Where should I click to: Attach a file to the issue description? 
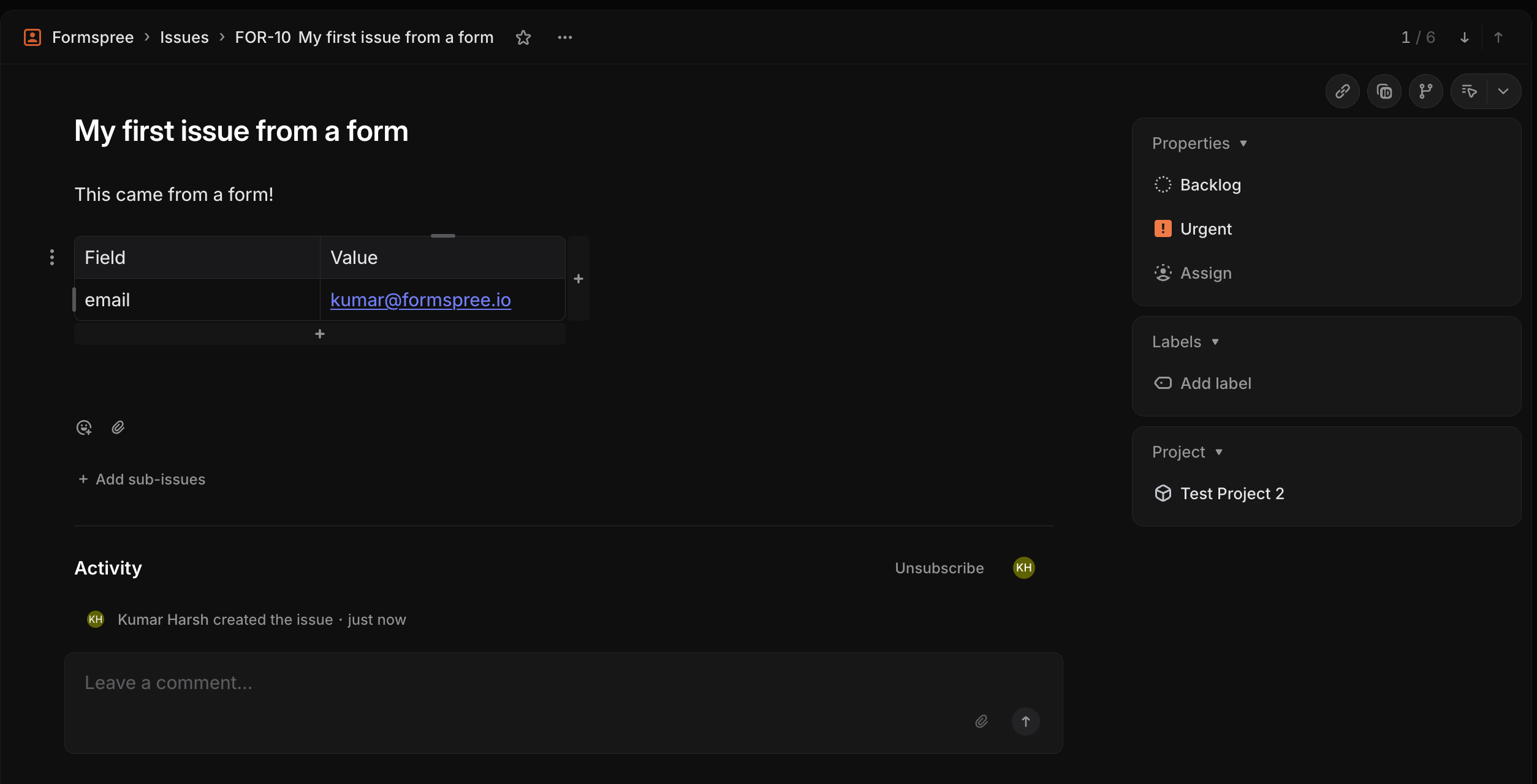click(118, 428)
